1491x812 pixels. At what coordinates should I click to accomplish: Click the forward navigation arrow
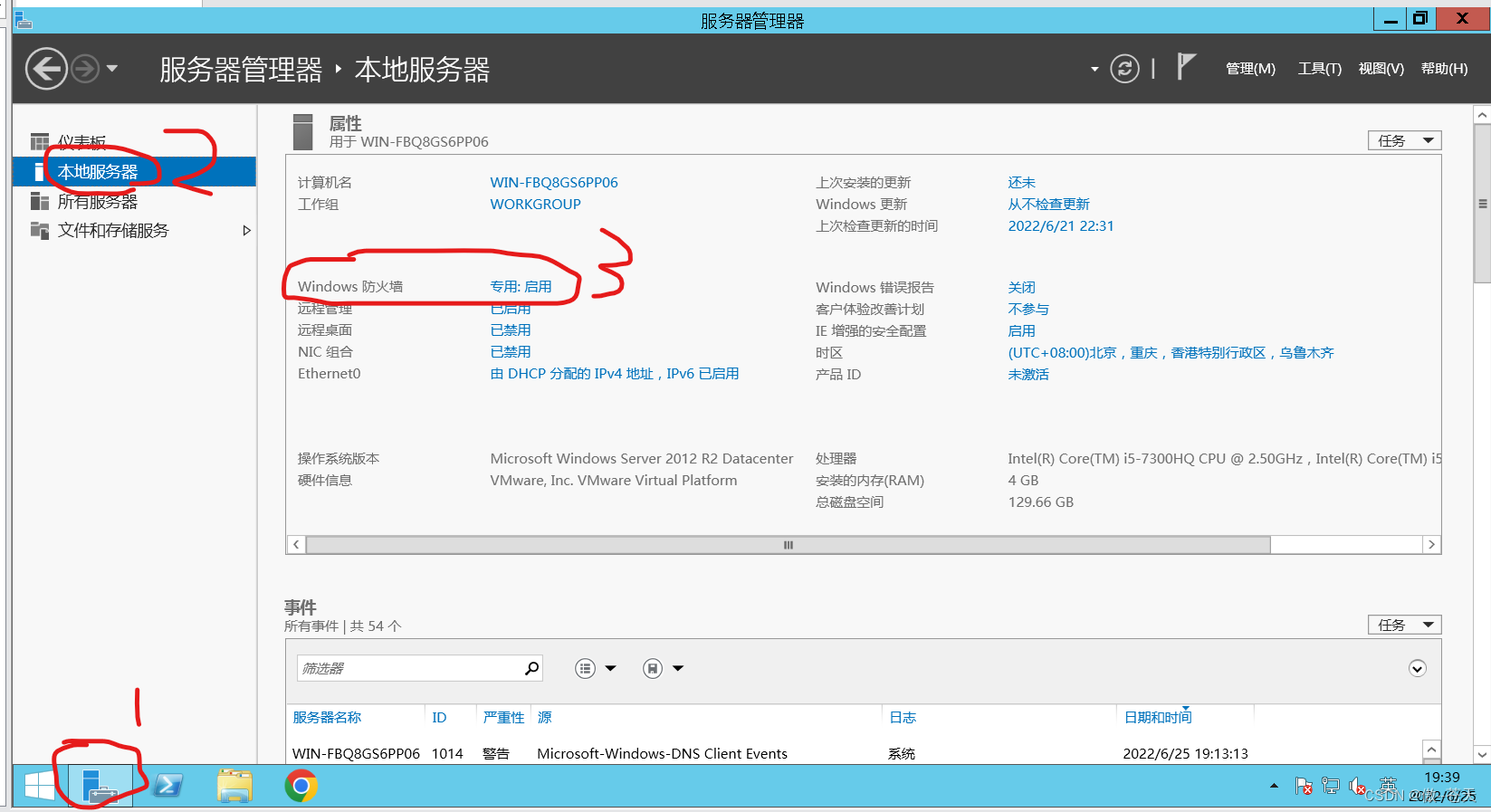click(x=85, y=69)
